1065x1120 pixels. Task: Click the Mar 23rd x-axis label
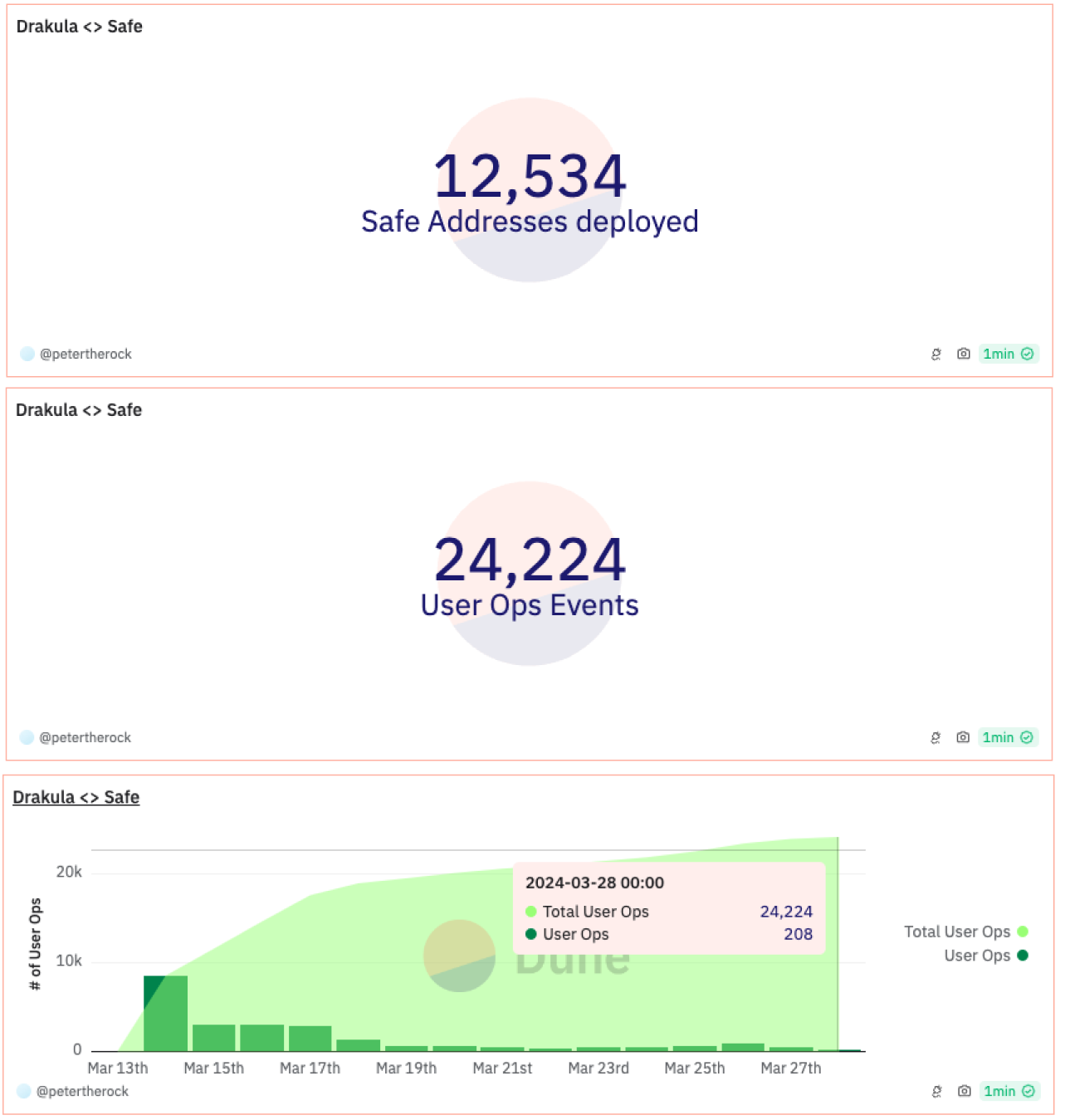point(598,1069)
